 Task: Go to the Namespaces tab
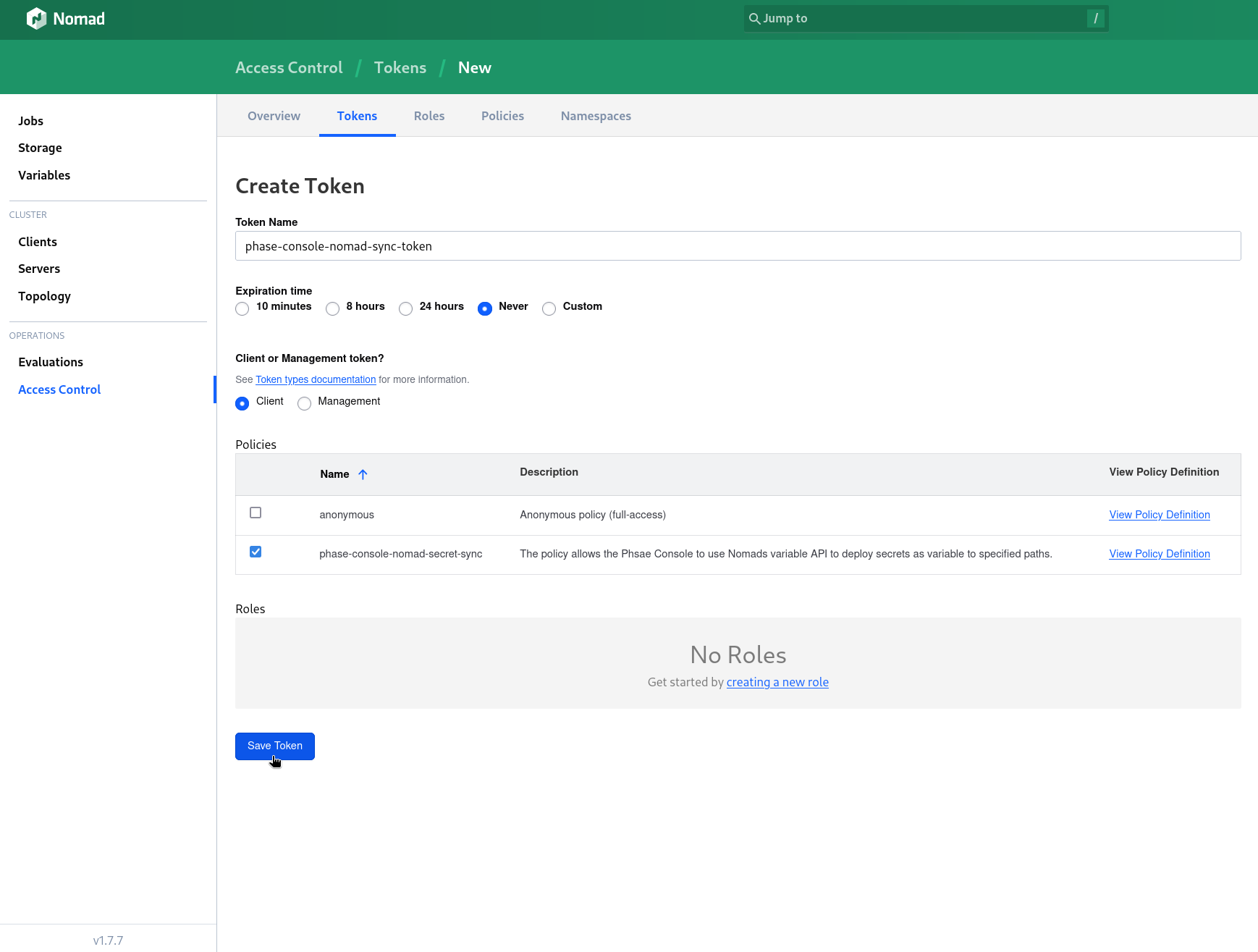click(596, 116)
